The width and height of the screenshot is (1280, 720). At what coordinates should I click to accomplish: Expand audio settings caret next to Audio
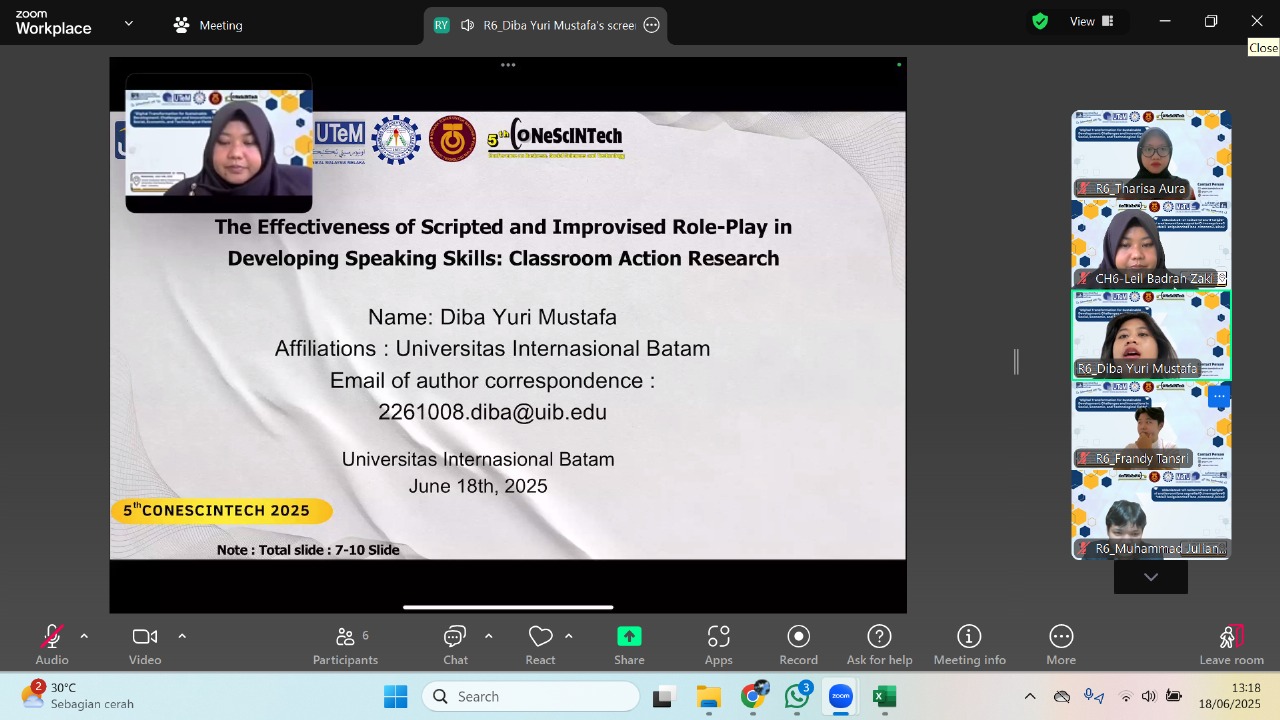(x=84, y=636)
